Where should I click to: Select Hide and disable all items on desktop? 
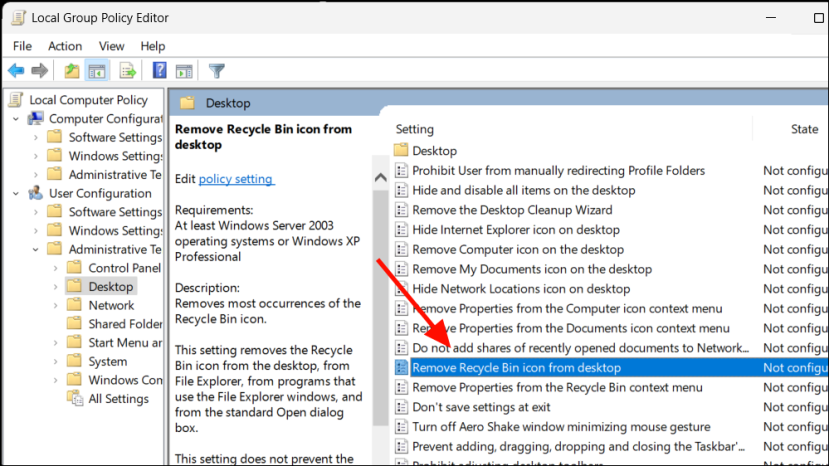(523, 190)
